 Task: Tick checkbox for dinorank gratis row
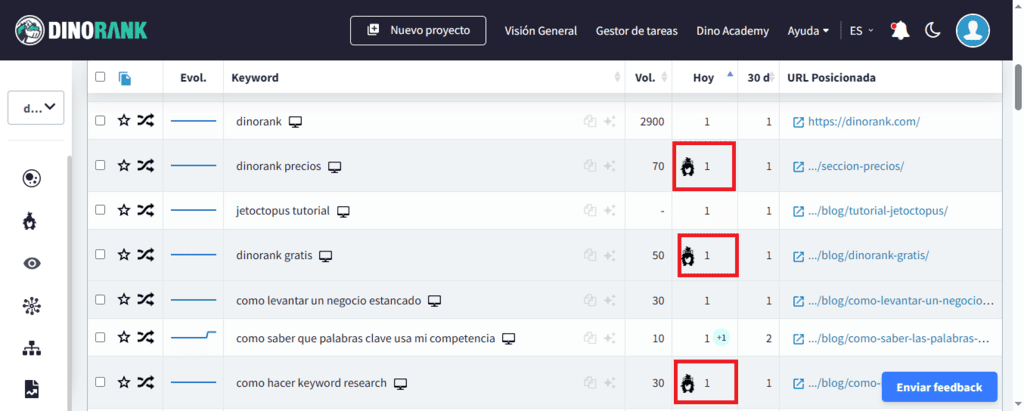(100, 255)
